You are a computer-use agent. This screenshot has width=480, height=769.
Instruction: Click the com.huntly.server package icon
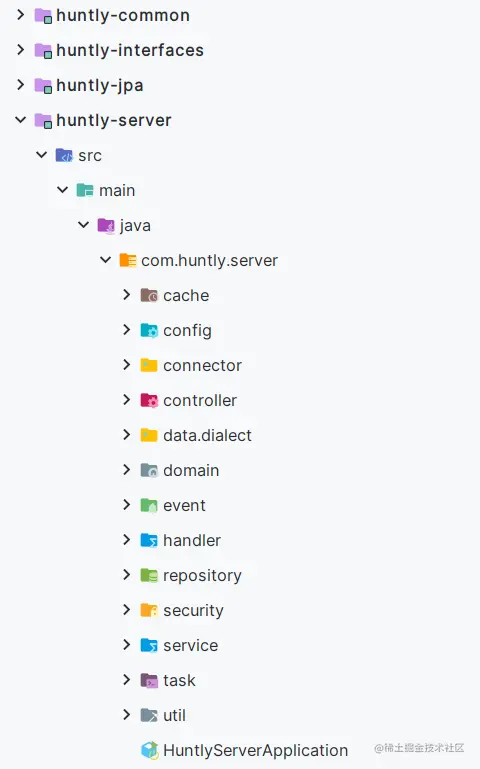click(128, 260)
